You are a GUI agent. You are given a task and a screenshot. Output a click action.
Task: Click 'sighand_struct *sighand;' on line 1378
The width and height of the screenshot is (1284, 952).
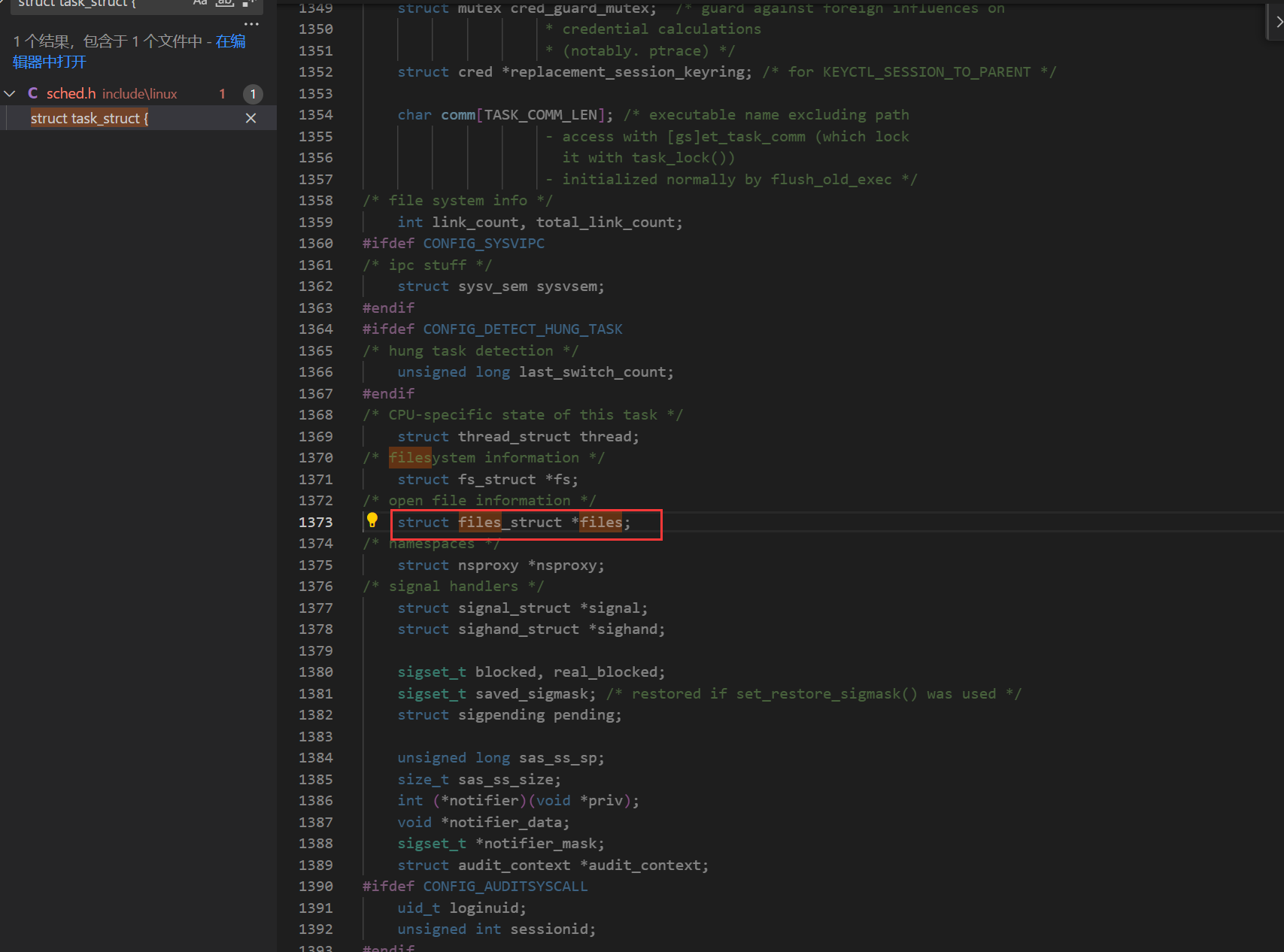pyautogui.click(x=562, y=629)
